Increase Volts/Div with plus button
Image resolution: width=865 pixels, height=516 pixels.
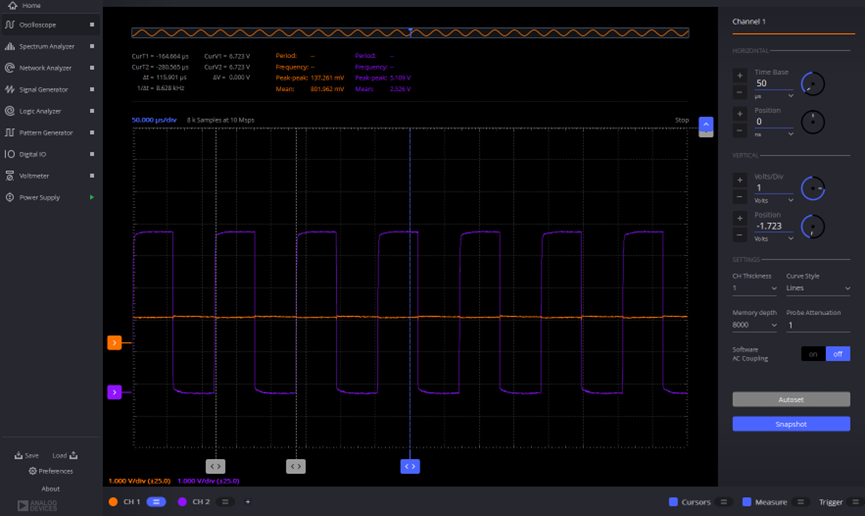740,180
